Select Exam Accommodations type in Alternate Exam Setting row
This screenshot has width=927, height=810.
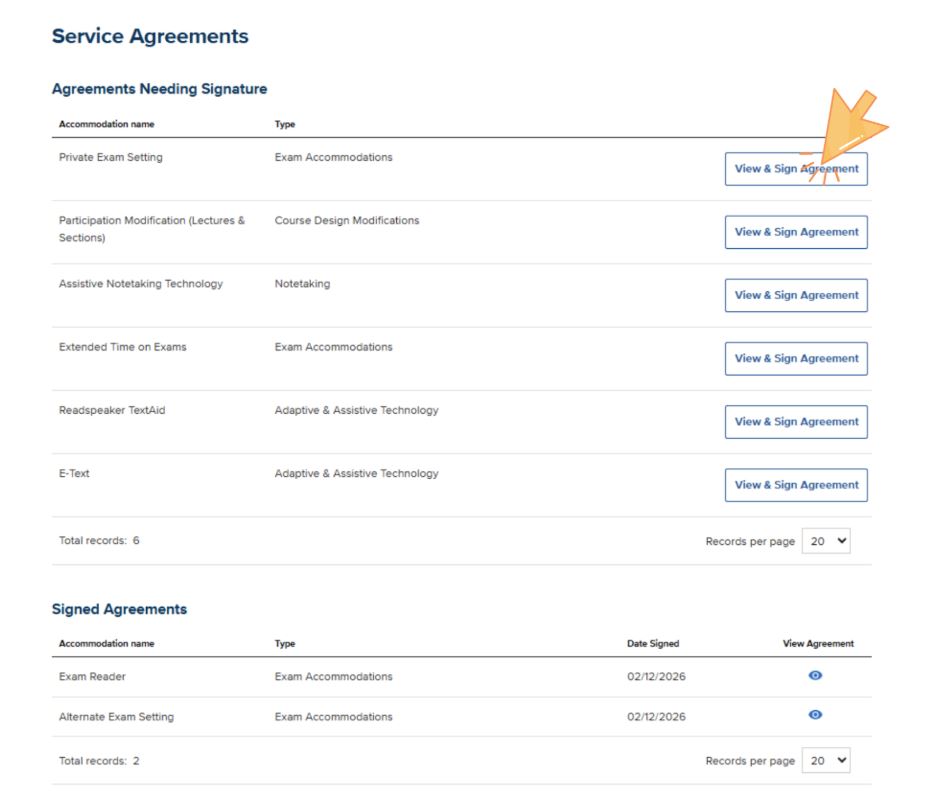[333, 717]
